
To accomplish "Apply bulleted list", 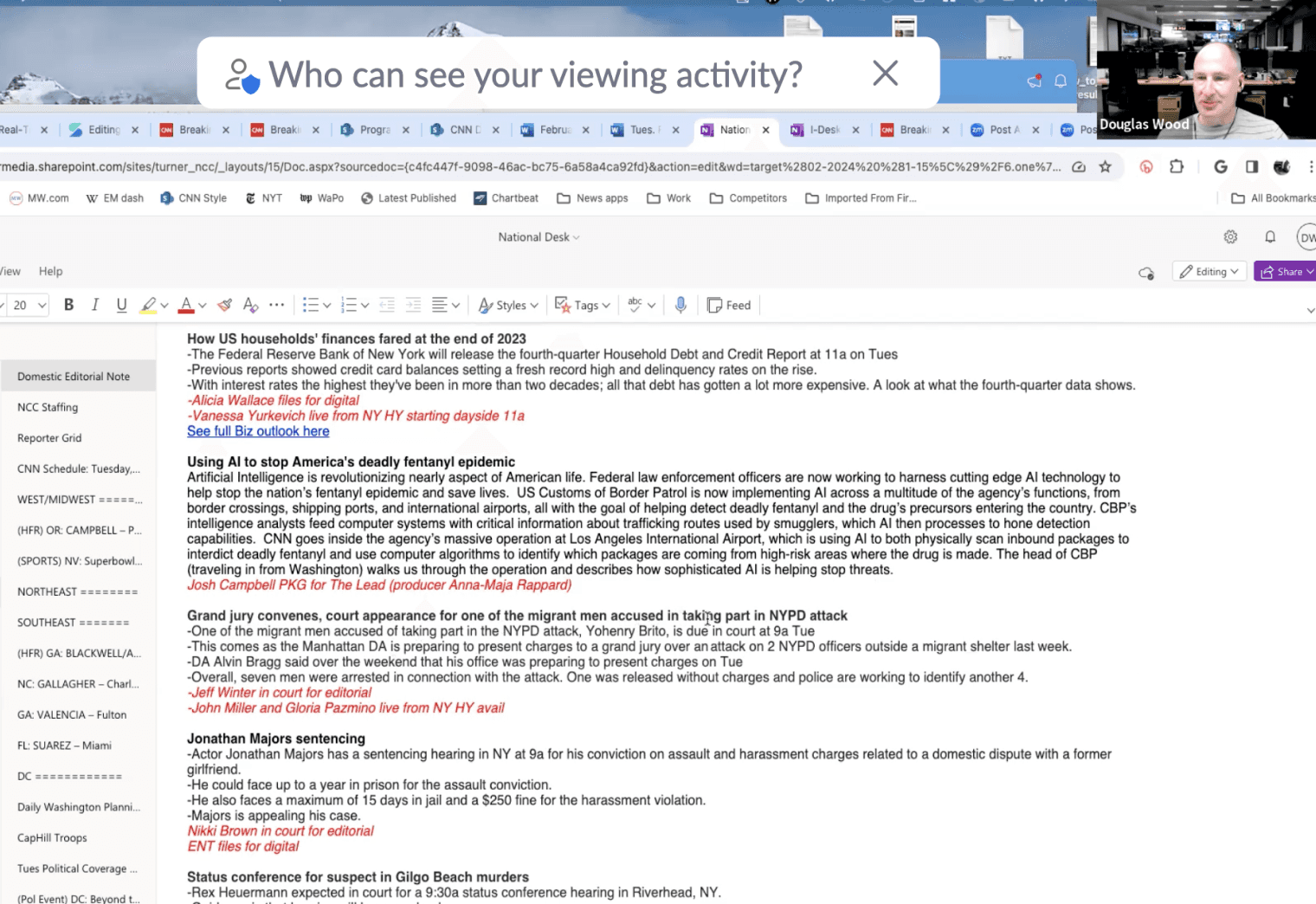I will click(x=310, y=305).
